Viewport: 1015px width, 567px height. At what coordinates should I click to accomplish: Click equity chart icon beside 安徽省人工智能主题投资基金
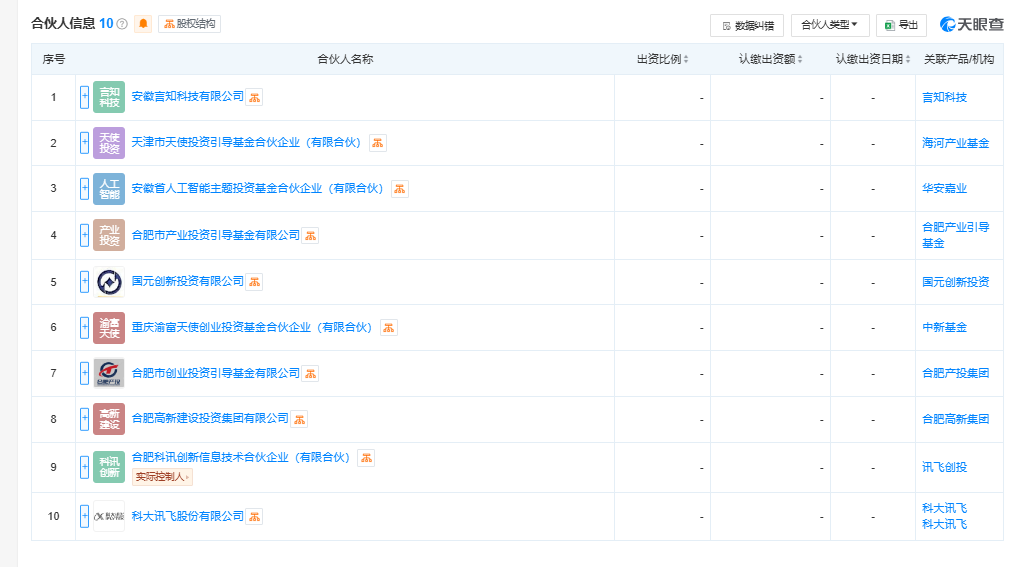click(399, 189)
